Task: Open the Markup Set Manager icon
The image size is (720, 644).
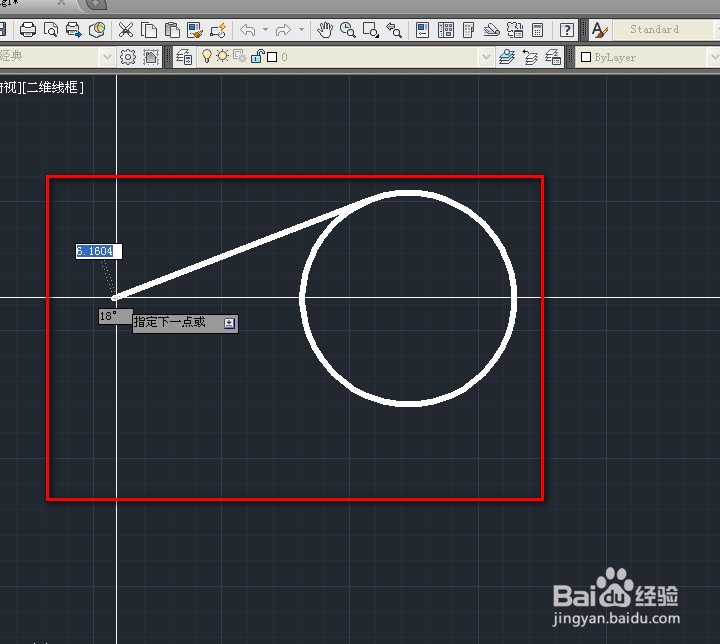Action: point(515,30)
